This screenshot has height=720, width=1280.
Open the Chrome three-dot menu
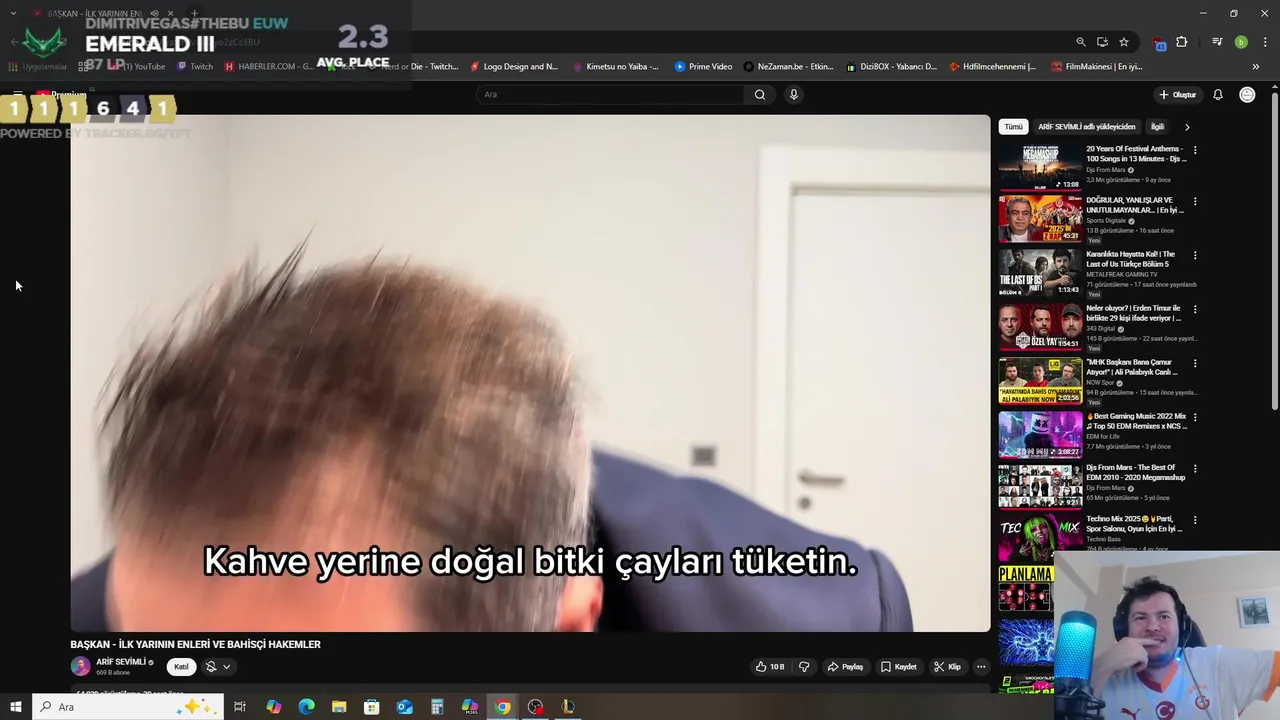1266,42
